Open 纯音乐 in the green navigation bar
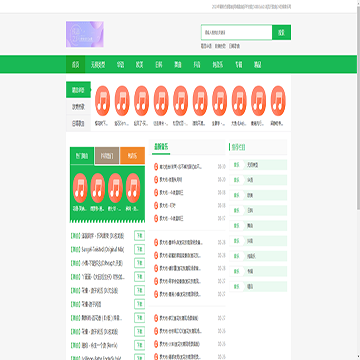360x360 pixels. [218, 64]
